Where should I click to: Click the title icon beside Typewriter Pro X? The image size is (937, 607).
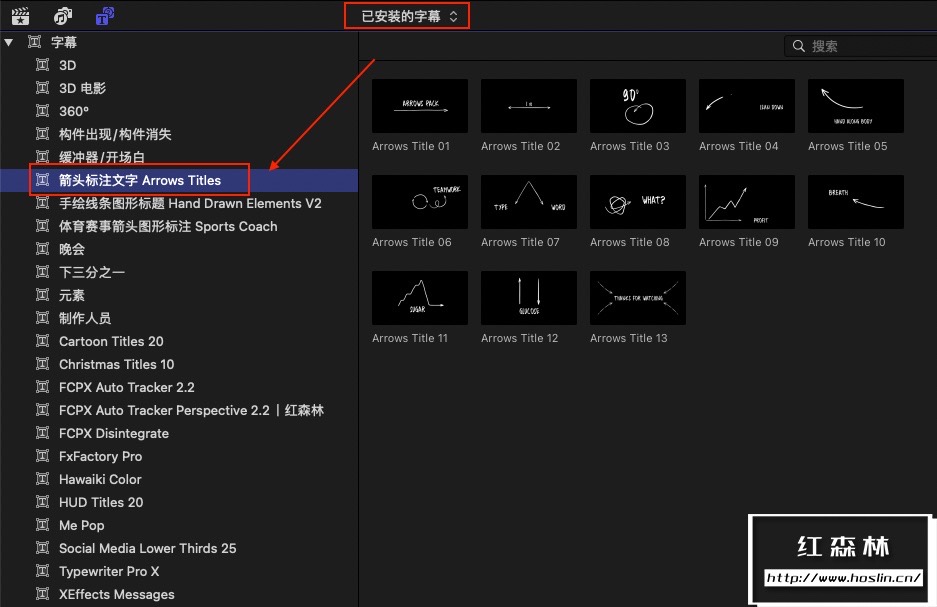(x=42, y=571)
